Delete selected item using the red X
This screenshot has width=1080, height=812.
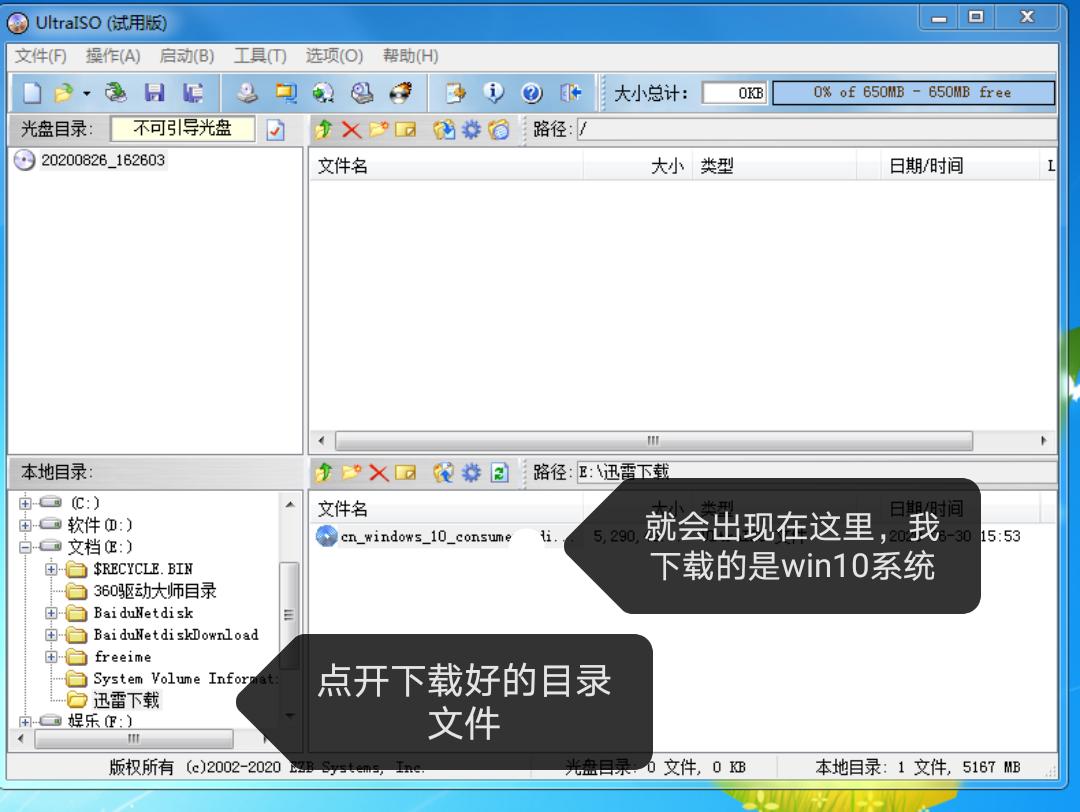click(352, 129)
